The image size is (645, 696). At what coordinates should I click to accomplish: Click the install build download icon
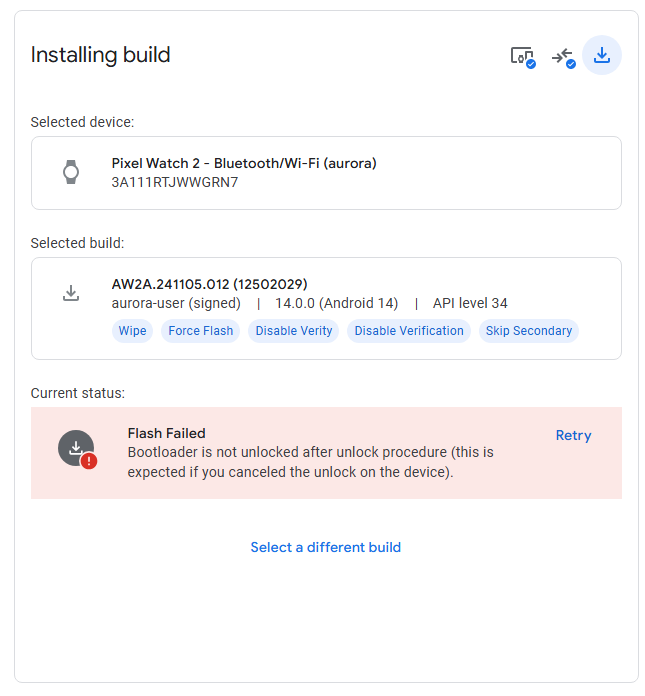602,55
